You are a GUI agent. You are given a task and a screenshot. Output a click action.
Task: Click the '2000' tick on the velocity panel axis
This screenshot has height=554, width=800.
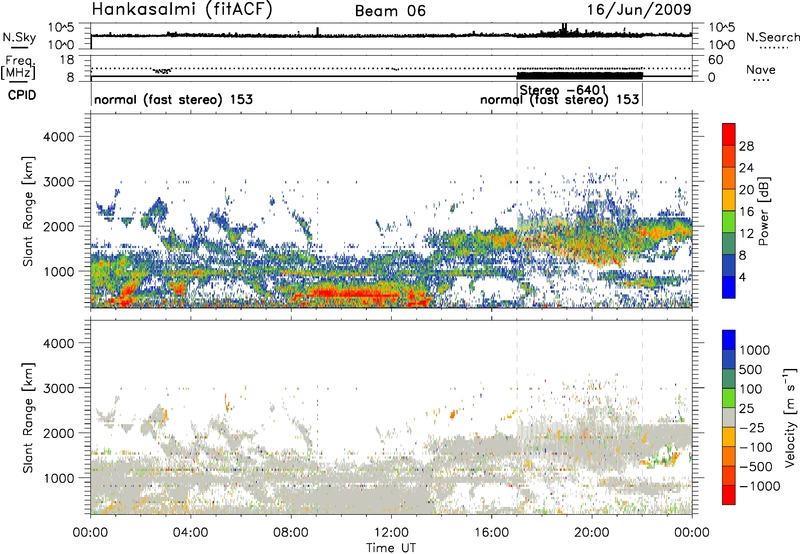tap(58, 433)
